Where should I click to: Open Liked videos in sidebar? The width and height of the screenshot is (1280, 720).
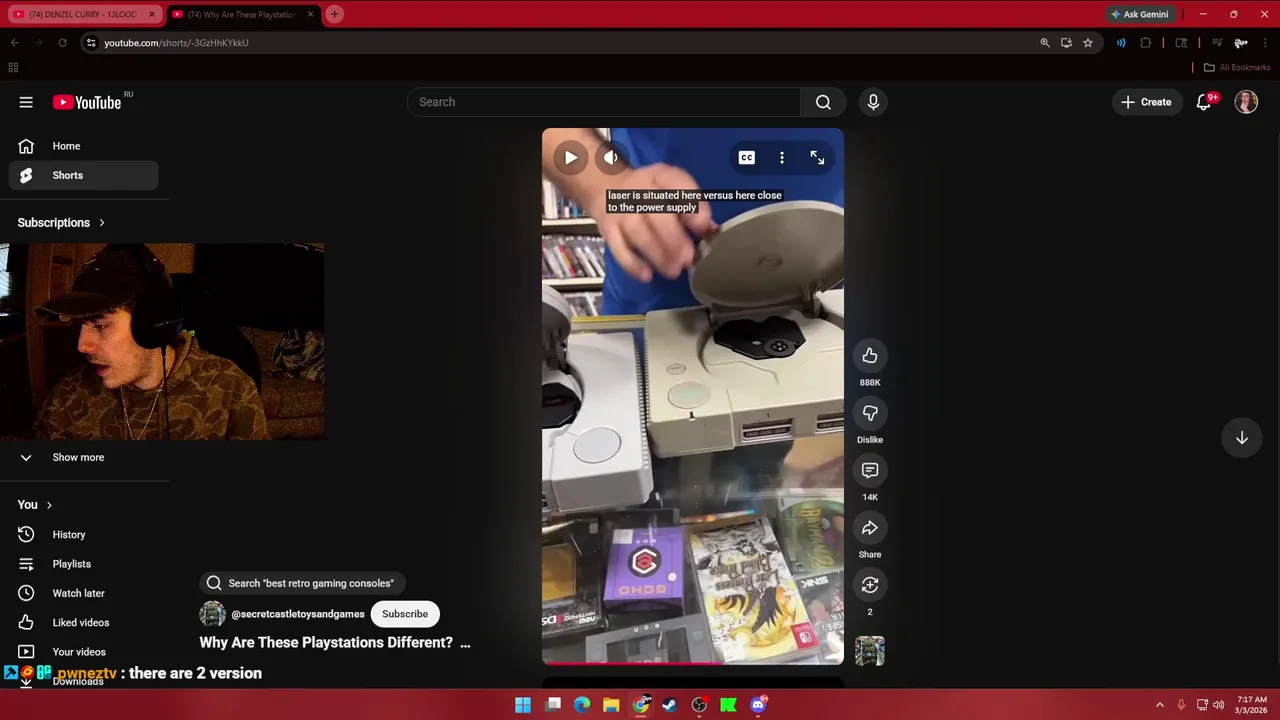pyautogui.click(x=84, y=622)
